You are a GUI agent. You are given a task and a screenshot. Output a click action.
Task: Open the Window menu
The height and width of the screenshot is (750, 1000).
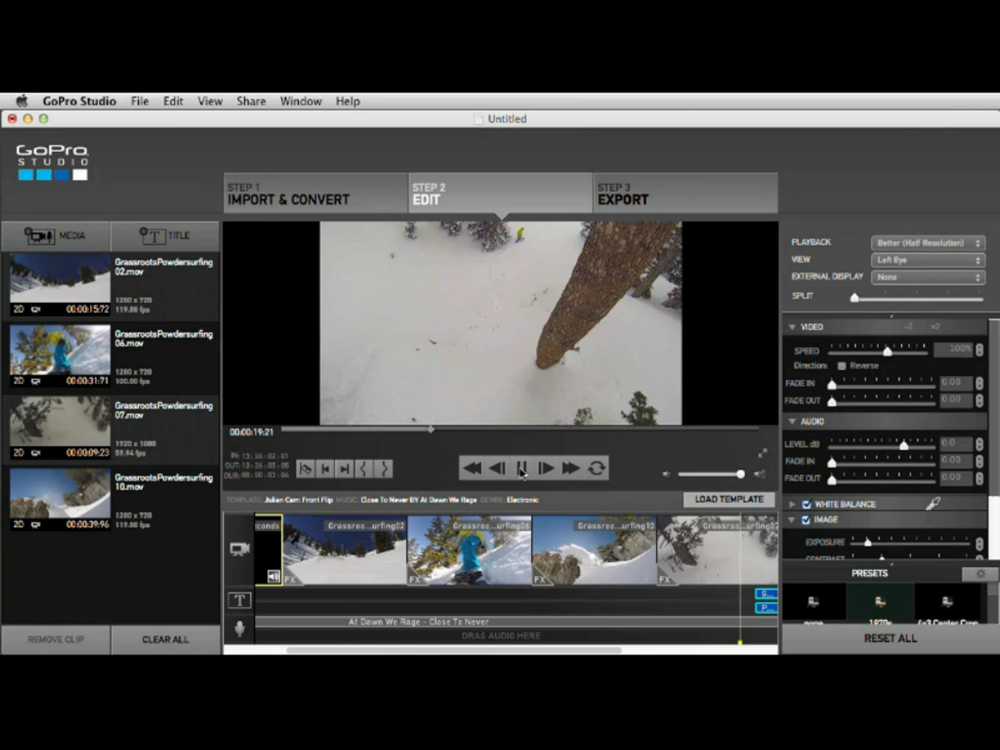[x=300, y=101]
